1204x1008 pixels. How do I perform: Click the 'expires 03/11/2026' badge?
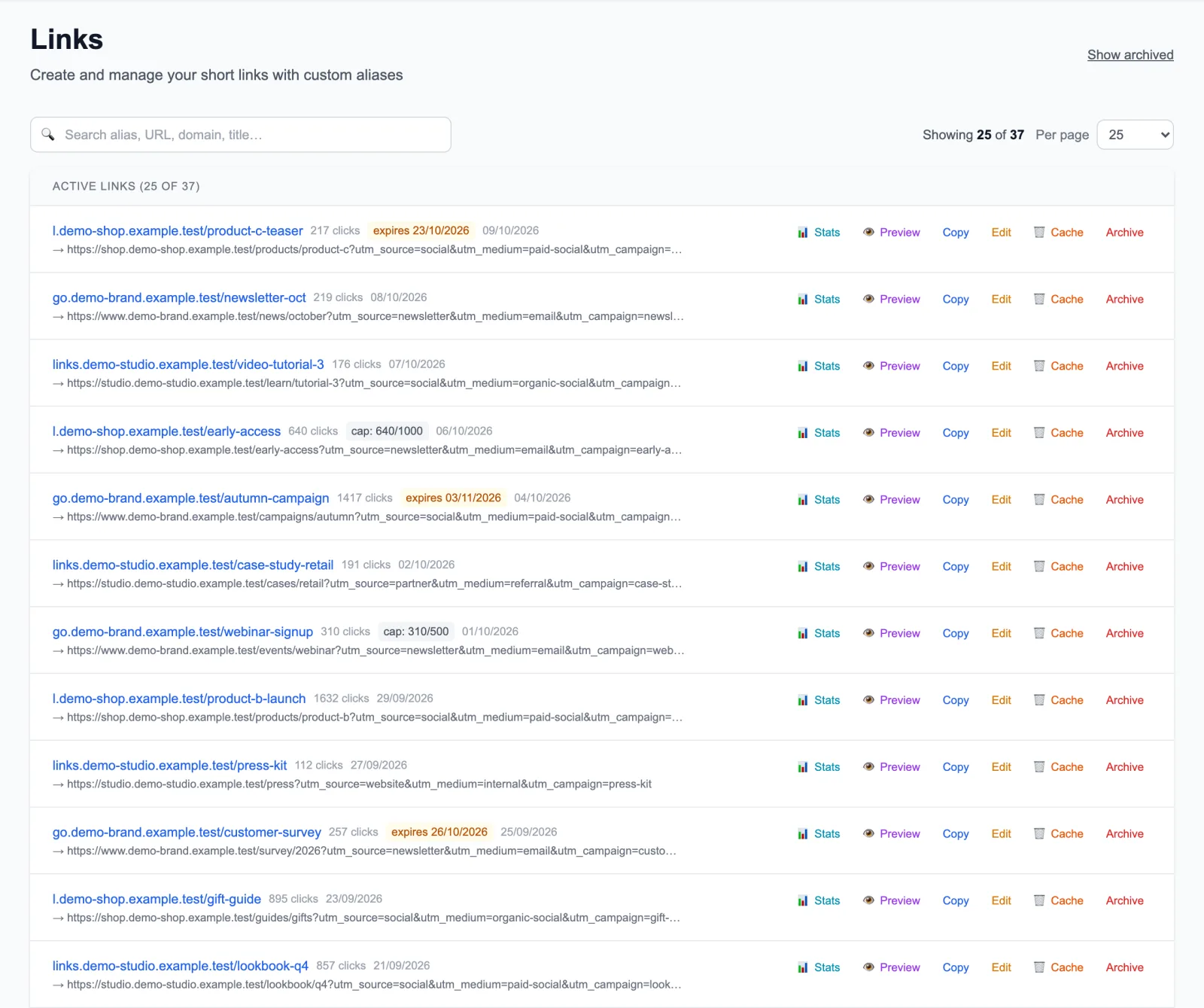click(x=453, y=498)
